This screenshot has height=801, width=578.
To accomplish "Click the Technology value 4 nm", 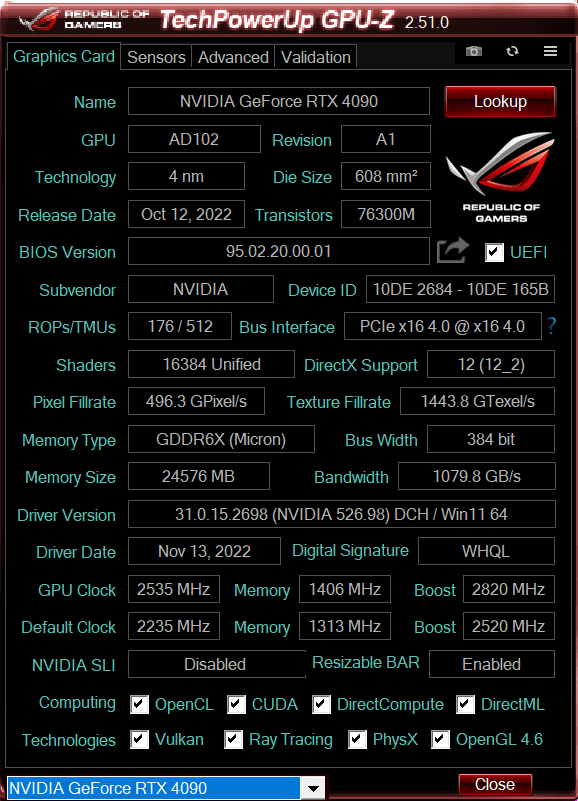I will [x=186, y=176].
